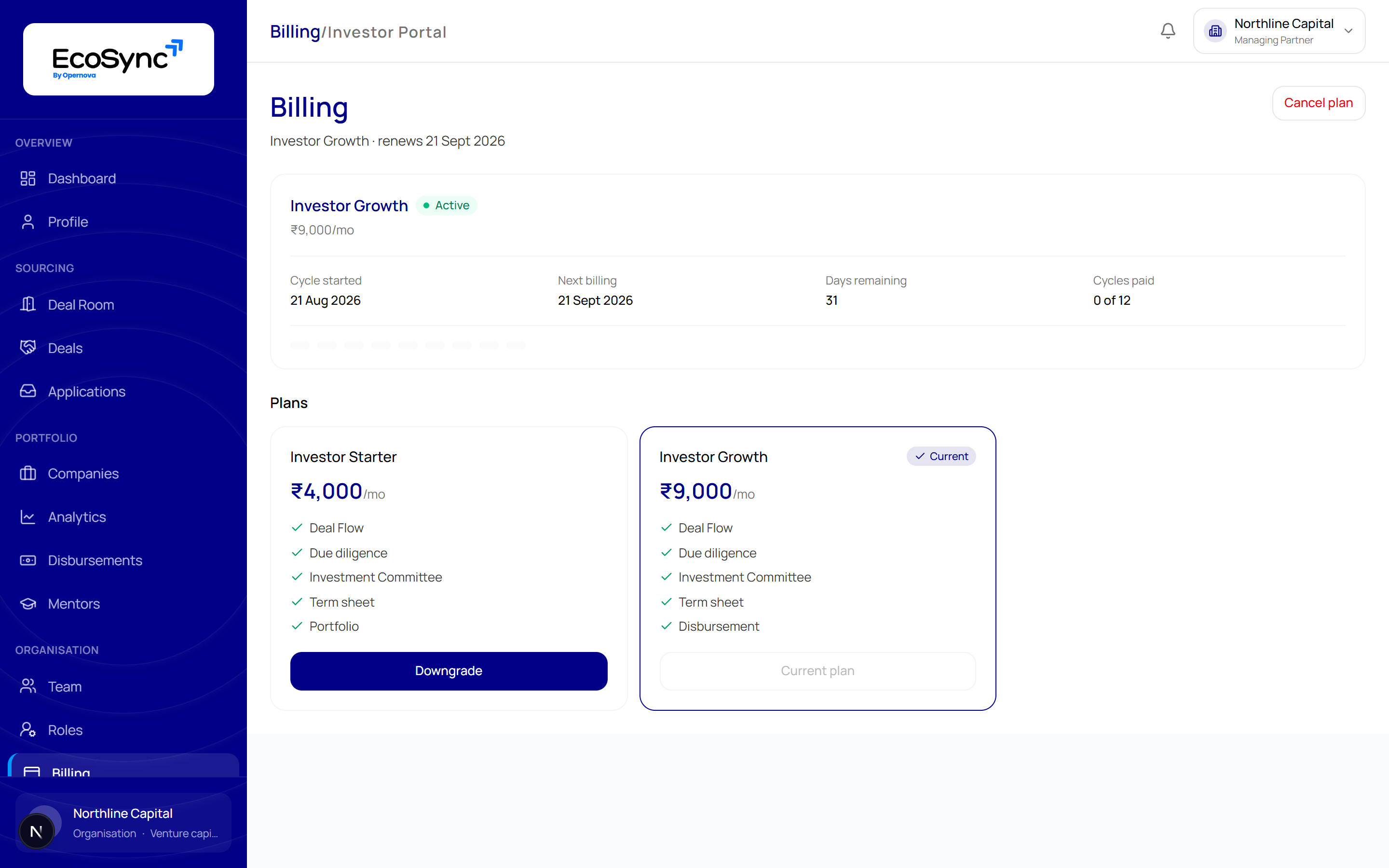Screen dimensions: 1389x868
Task: Click '0 of 12' cycles paid value
Action: coord(1112,300)
